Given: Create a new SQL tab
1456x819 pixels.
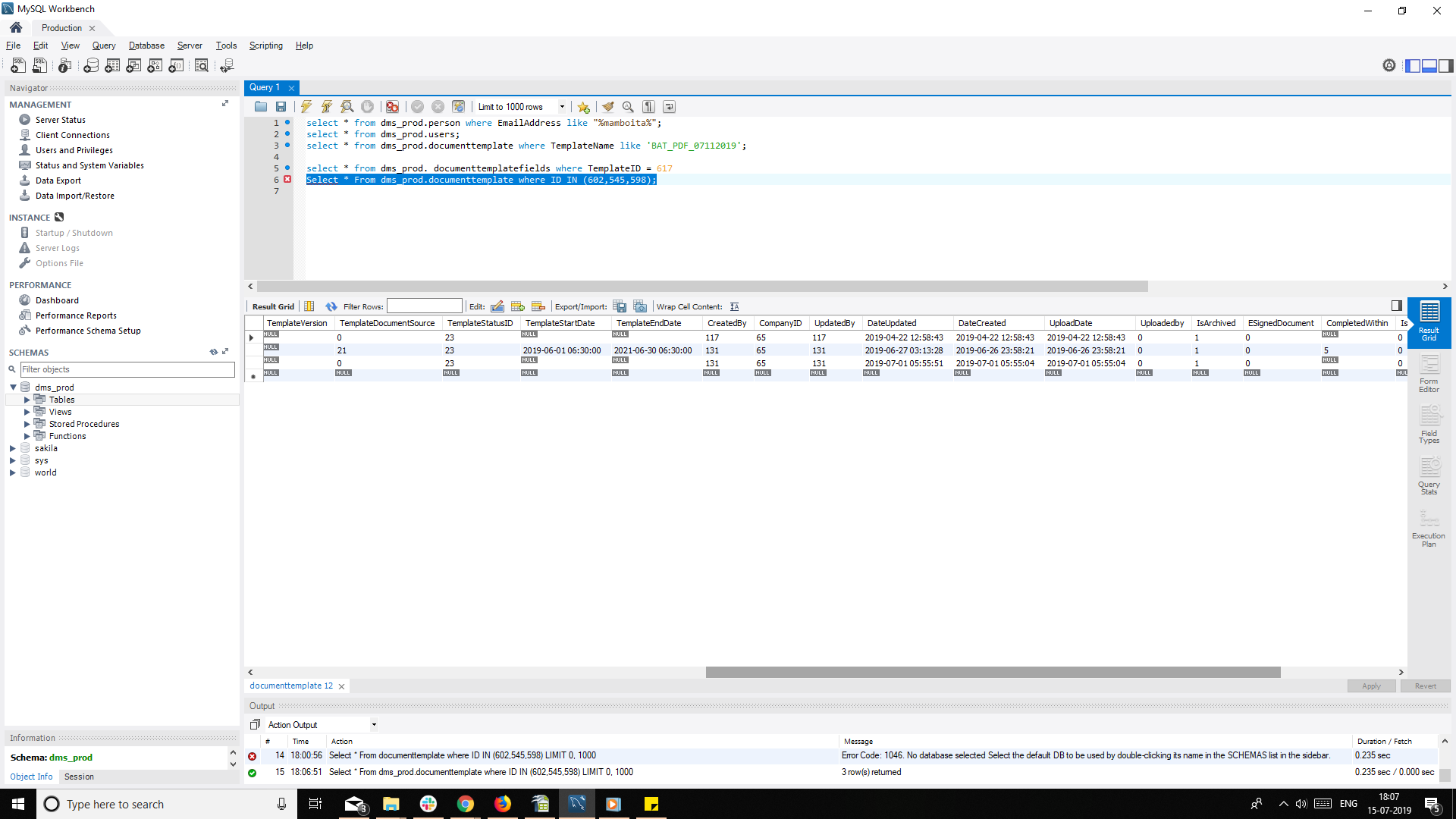Looking at the screenshot, I should point(18,66).
